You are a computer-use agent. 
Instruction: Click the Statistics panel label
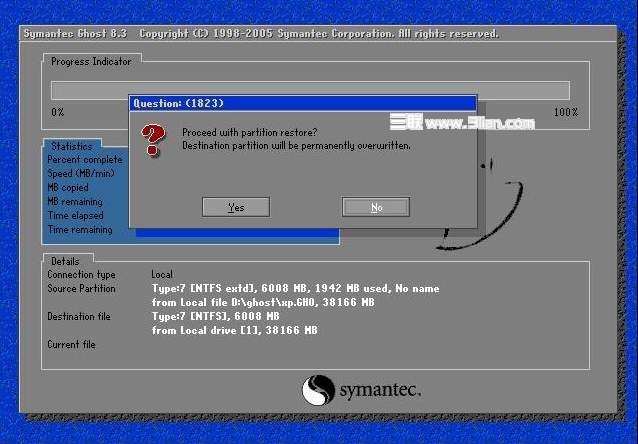point(72,146)
